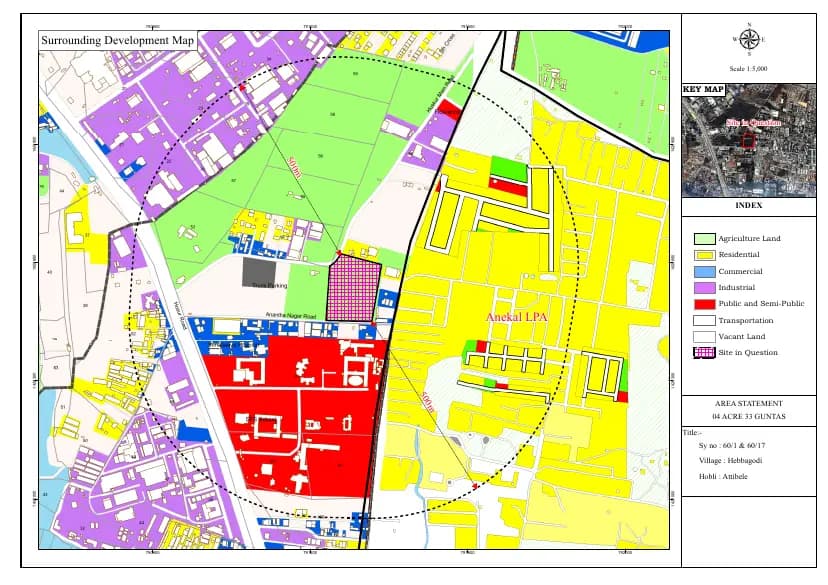Image resolution: width=828 pixels, height=585 pixels.
Task: Click the pink hatched site plot on the map
Action: point(353,286)
